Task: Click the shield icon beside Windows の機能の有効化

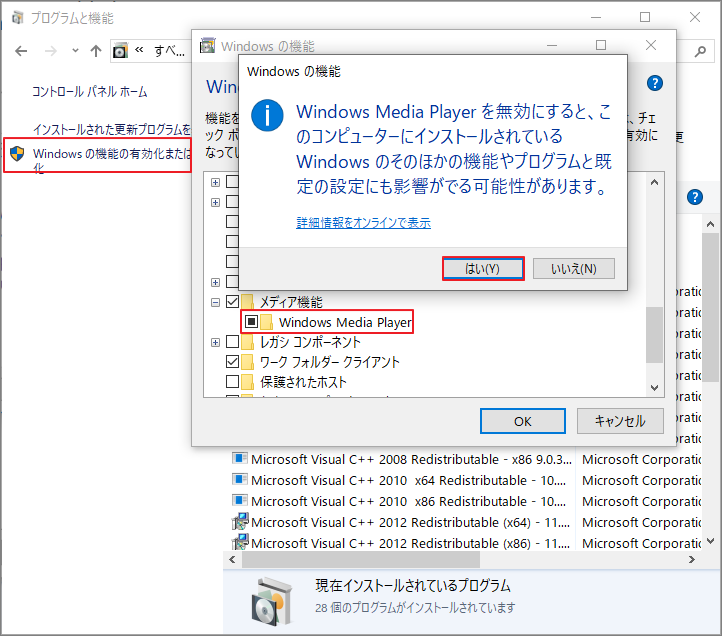Action: pyautogui.click(x=17, y=153)
